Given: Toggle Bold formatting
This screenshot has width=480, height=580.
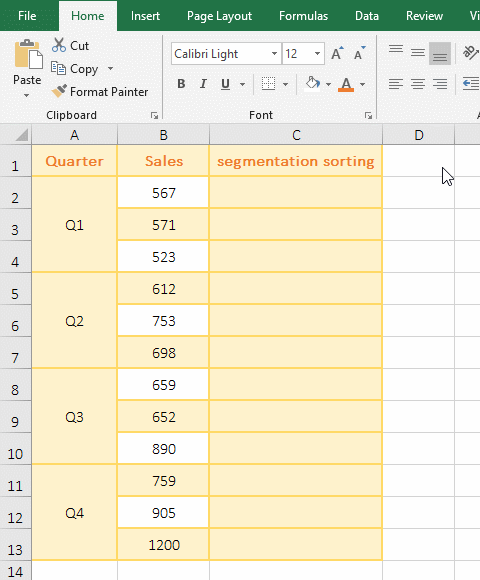Looking at the screenshot, I should (181, 84).
